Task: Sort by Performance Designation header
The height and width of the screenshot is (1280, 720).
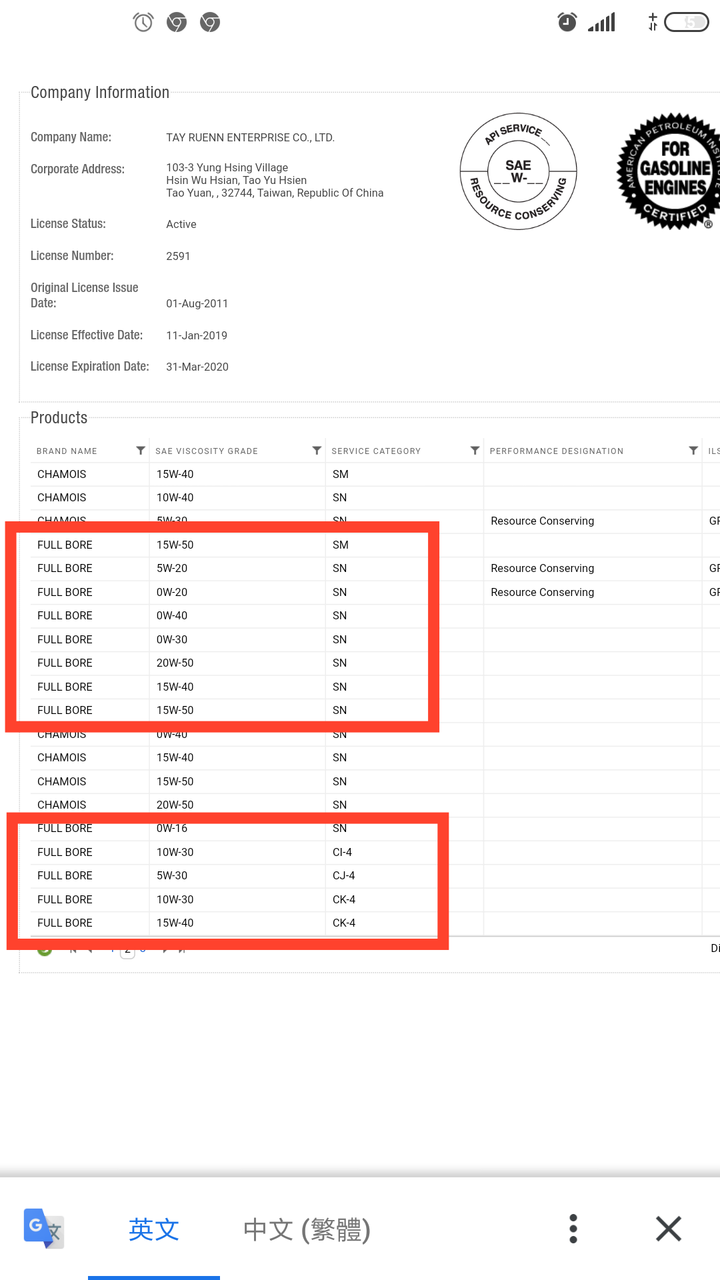Action: point(556,451)
